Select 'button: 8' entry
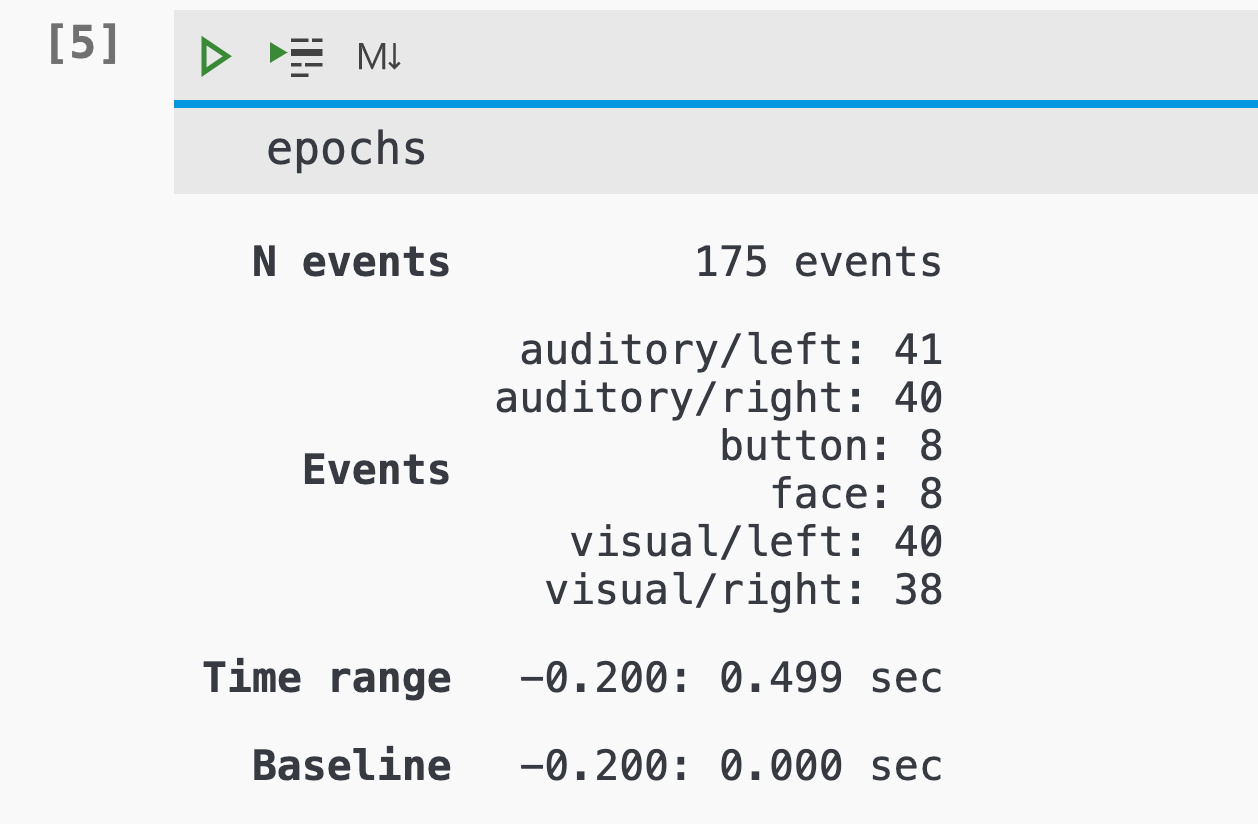The height and width of the screenshot is (824, 1258). [831, 446]
